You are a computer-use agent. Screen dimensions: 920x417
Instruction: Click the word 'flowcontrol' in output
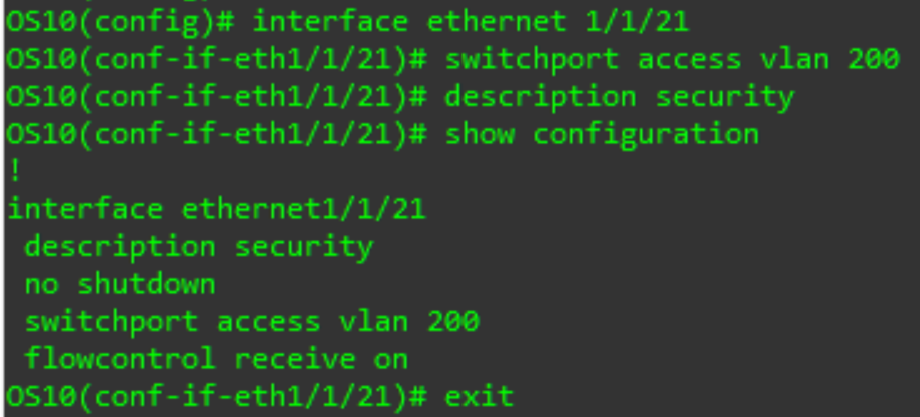[120, 359]
